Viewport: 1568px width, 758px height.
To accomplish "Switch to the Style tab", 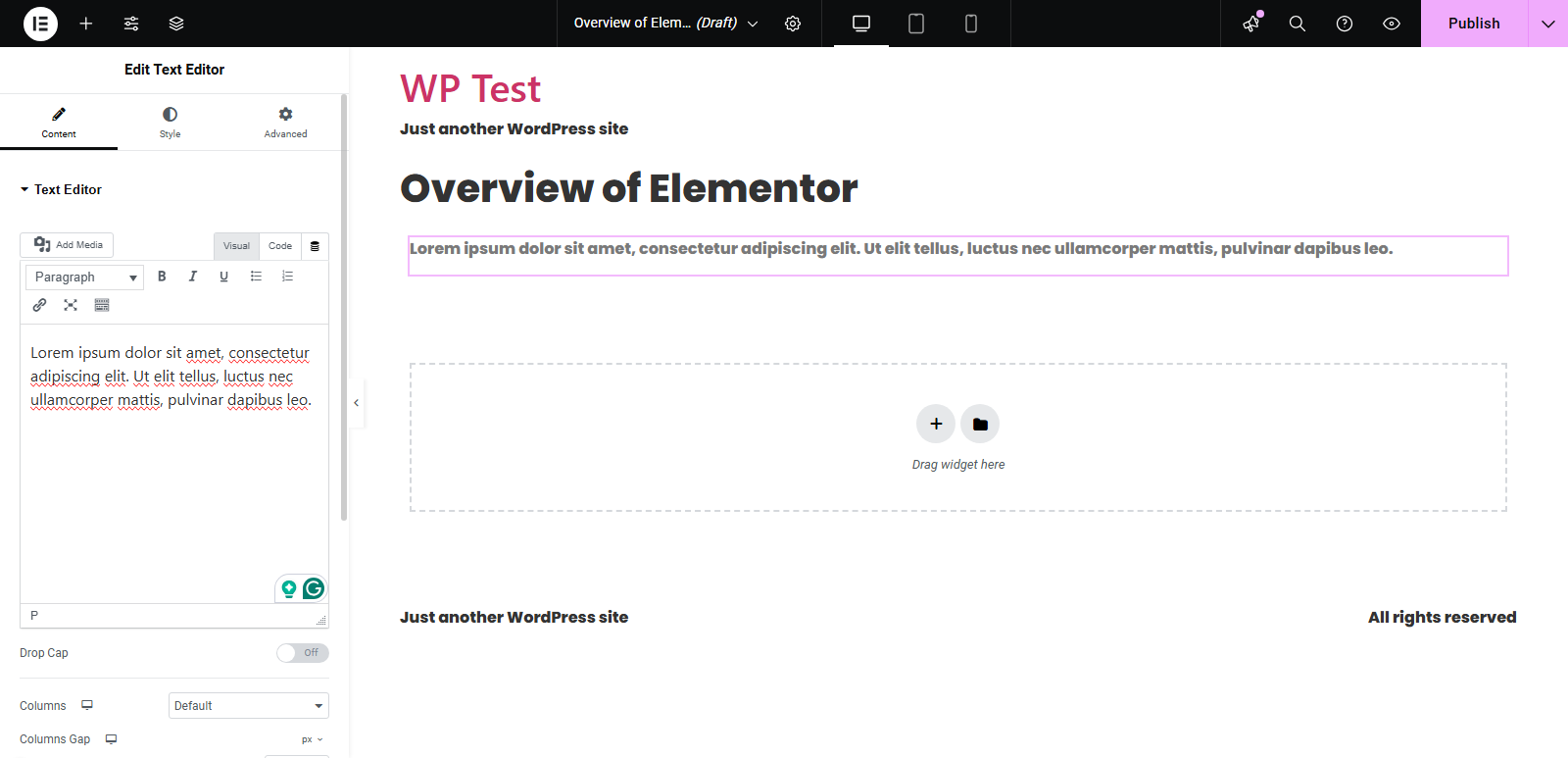I will 171,123.
